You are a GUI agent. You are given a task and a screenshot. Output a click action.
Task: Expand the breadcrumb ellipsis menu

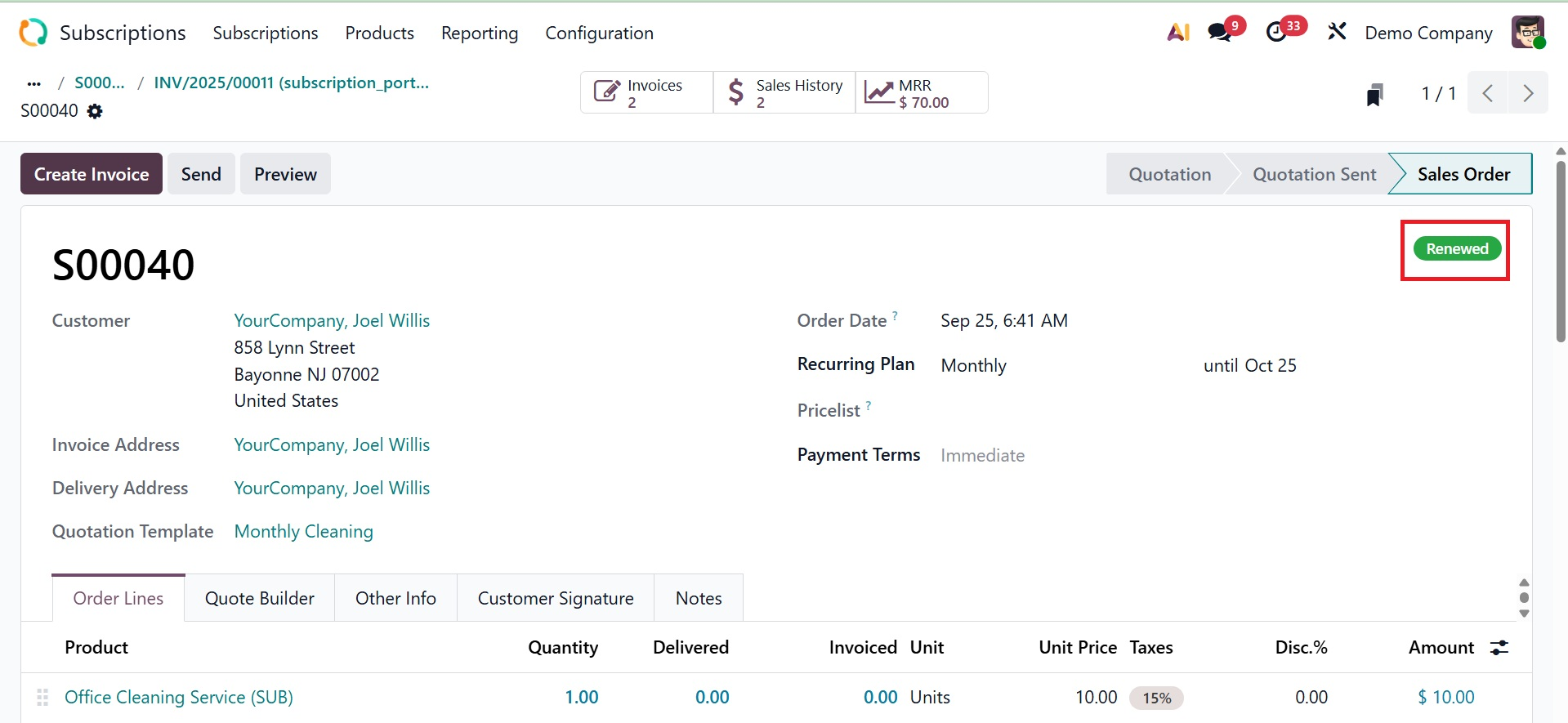[x=34, y=83]
